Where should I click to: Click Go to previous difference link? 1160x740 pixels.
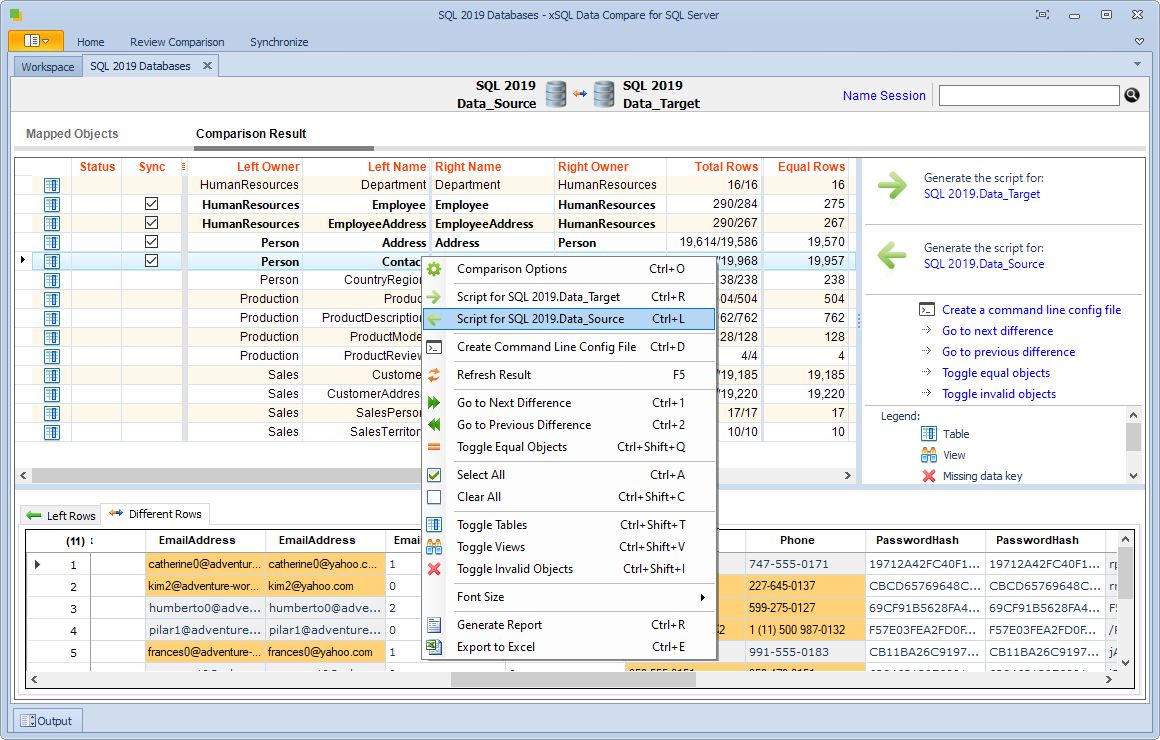pyautogui.click(x=1008, y=352)
